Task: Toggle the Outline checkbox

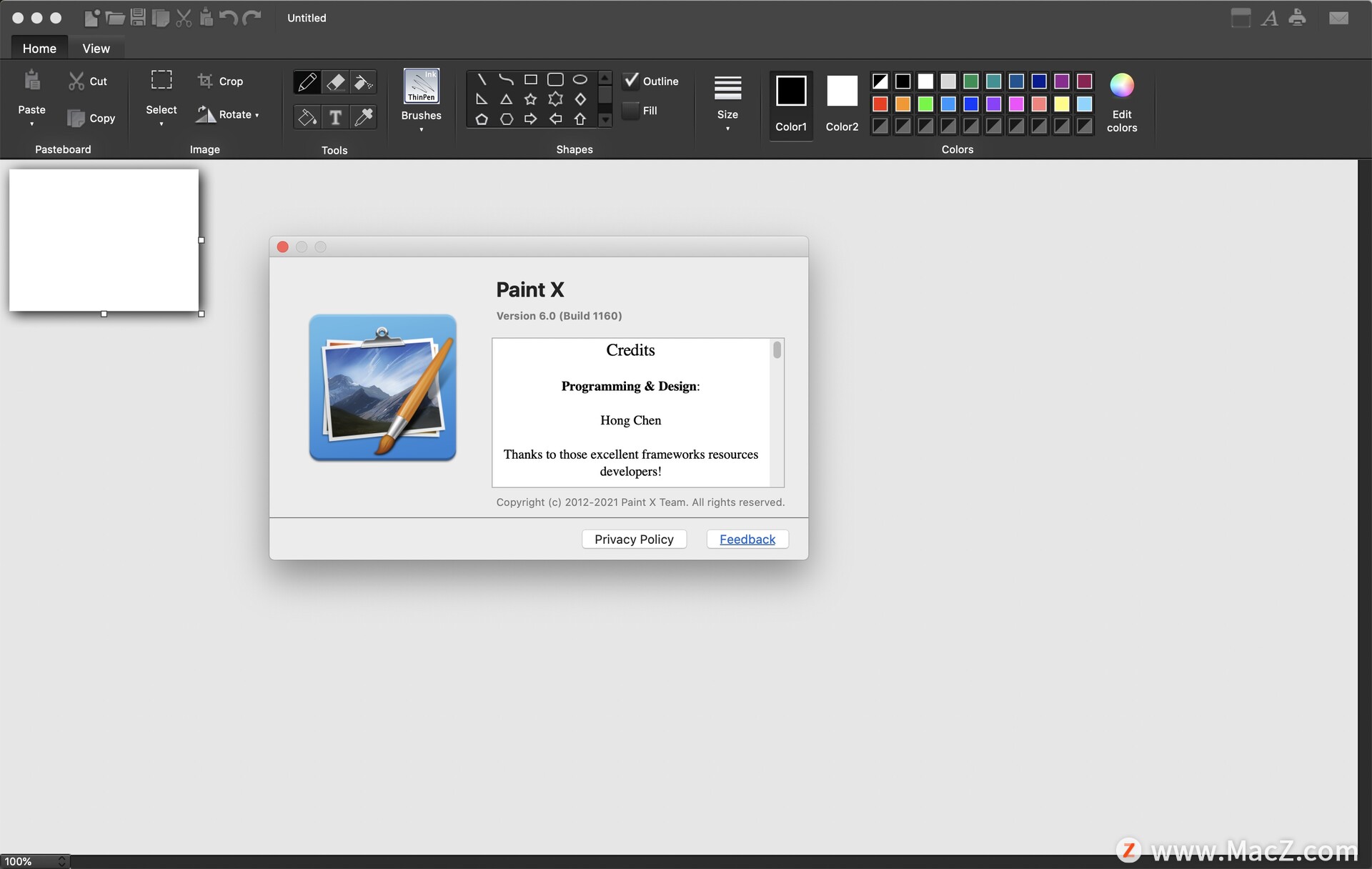Action: (631, 81)
